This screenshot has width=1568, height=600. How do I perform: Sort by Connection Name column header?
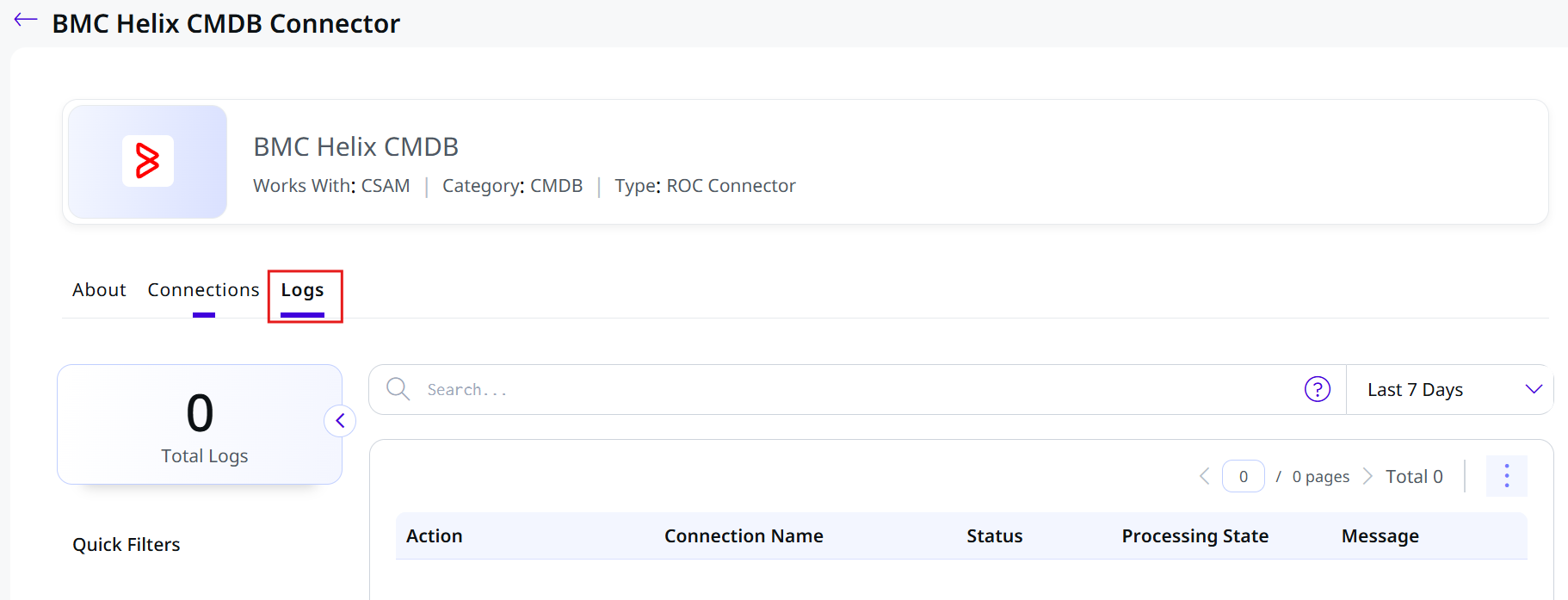pyautogui.click(x=744, y=536)
